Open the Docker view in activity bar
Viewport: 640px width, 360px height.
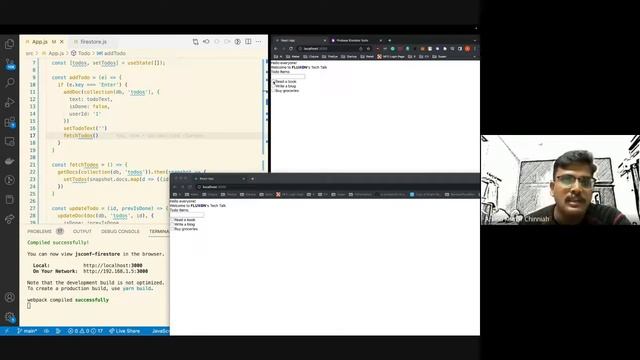(9, 161)
